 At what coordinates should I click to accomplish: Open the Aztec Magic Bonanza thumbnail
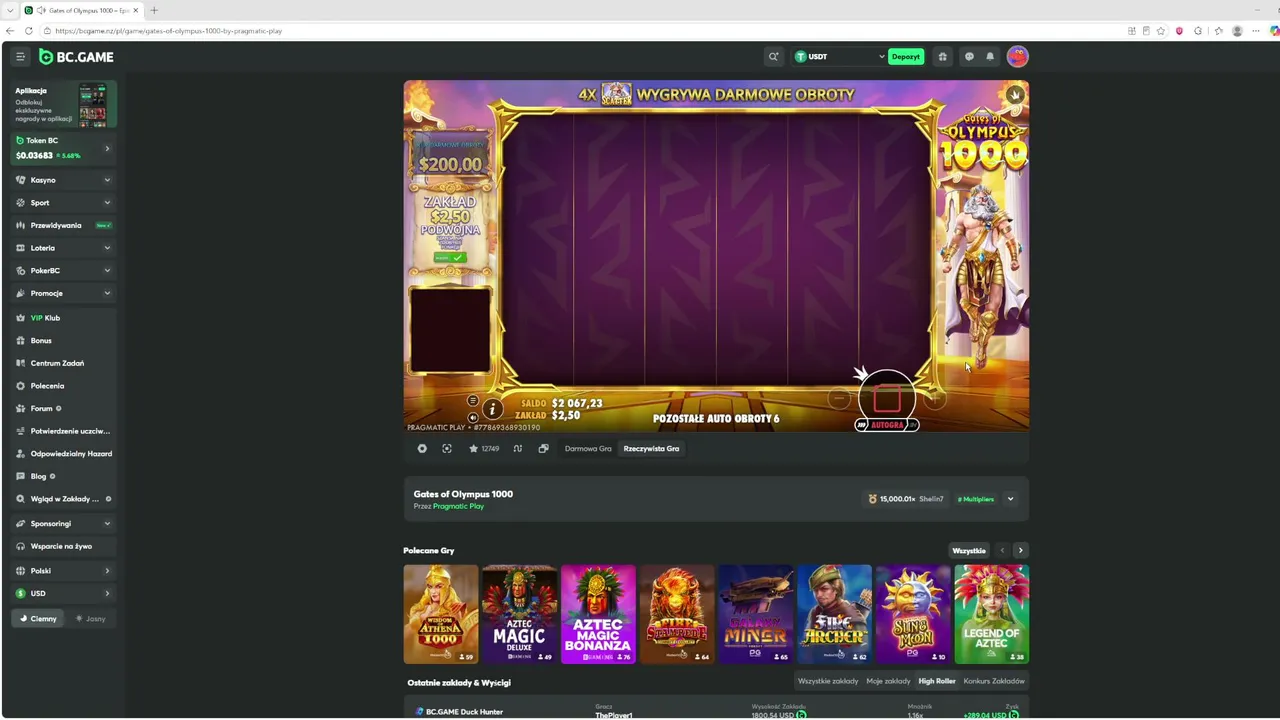(x=598, y=614)
